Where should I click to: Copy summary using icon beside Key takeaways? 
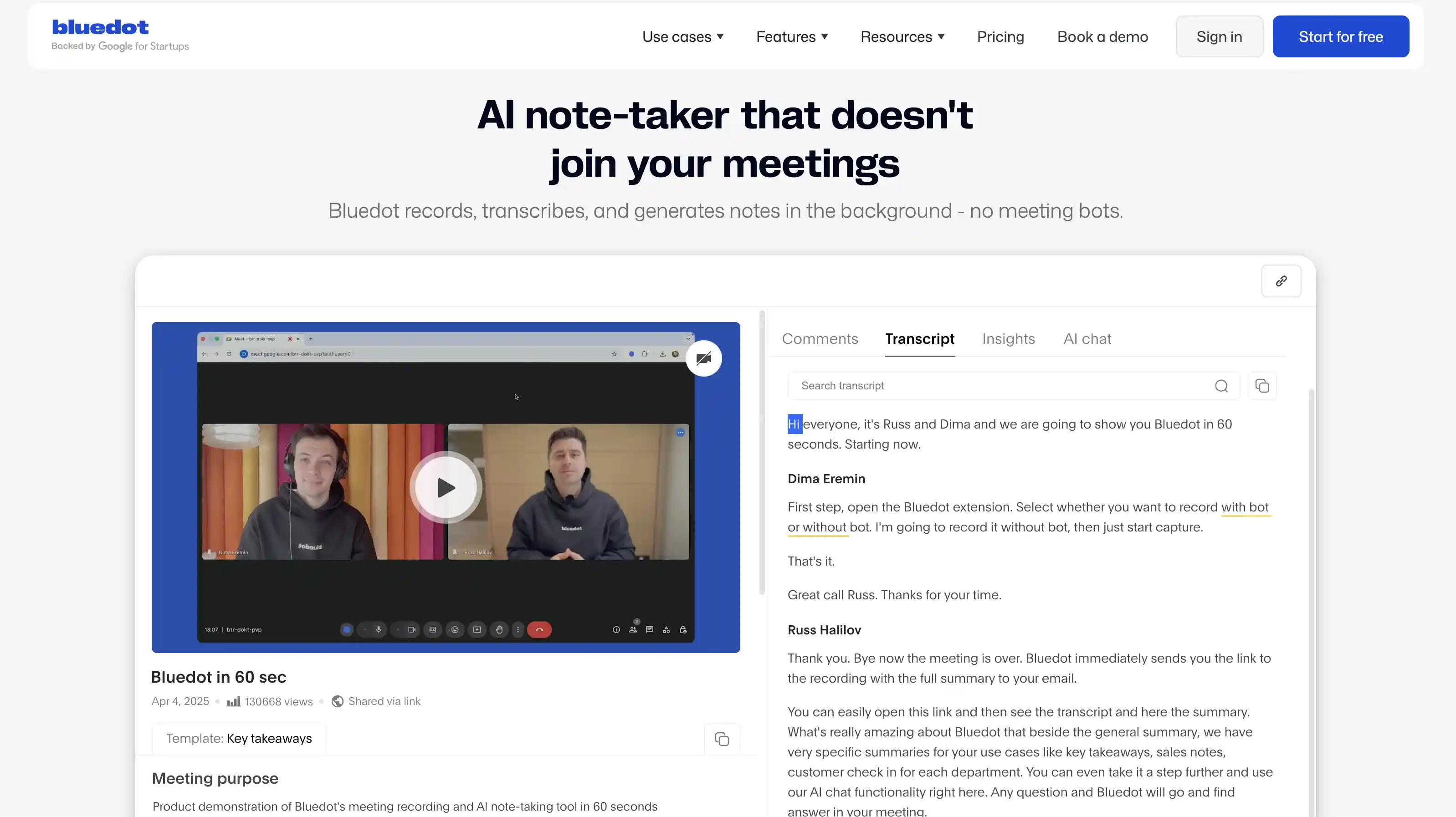coord(722,739)
